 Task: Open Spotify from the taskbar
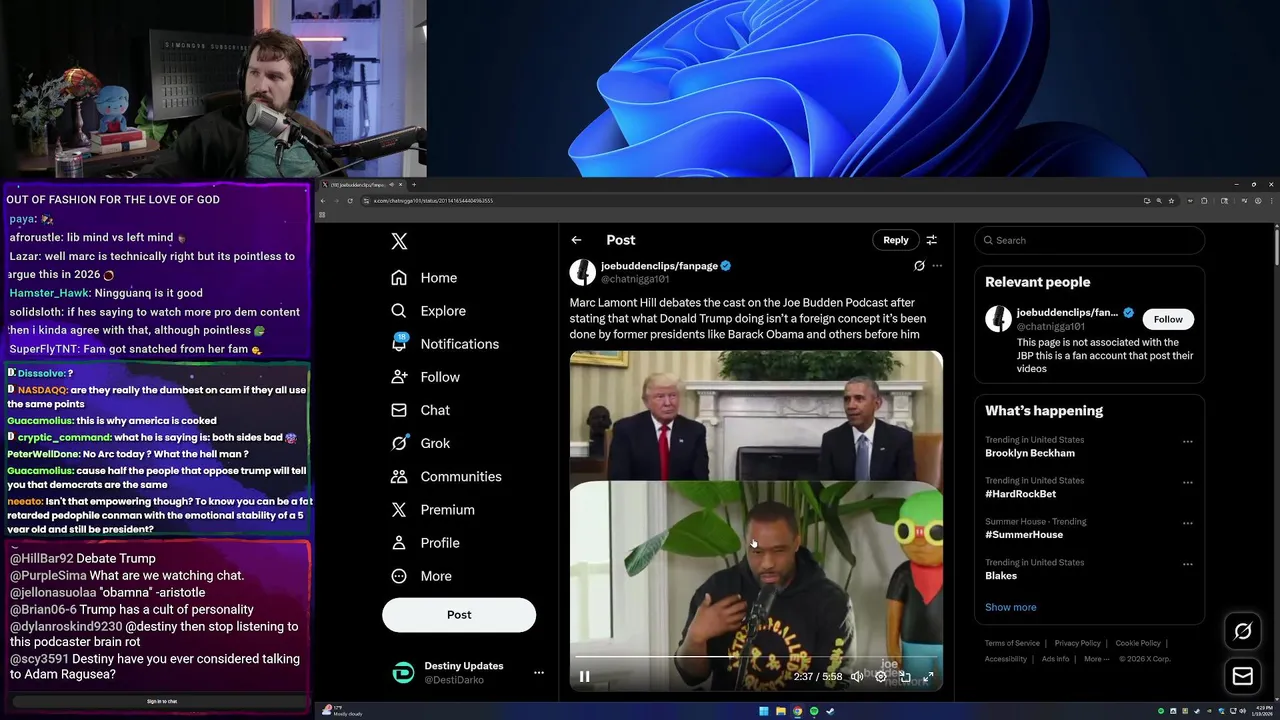[813, 711]
